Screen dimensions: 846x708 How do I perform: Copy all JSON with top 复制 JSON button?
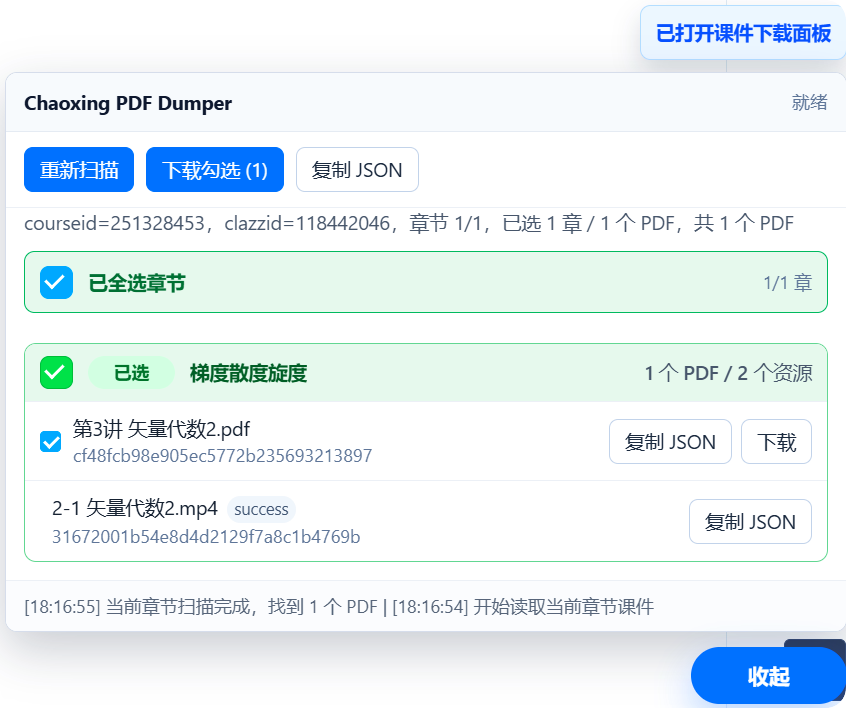[x=357, y=169]
